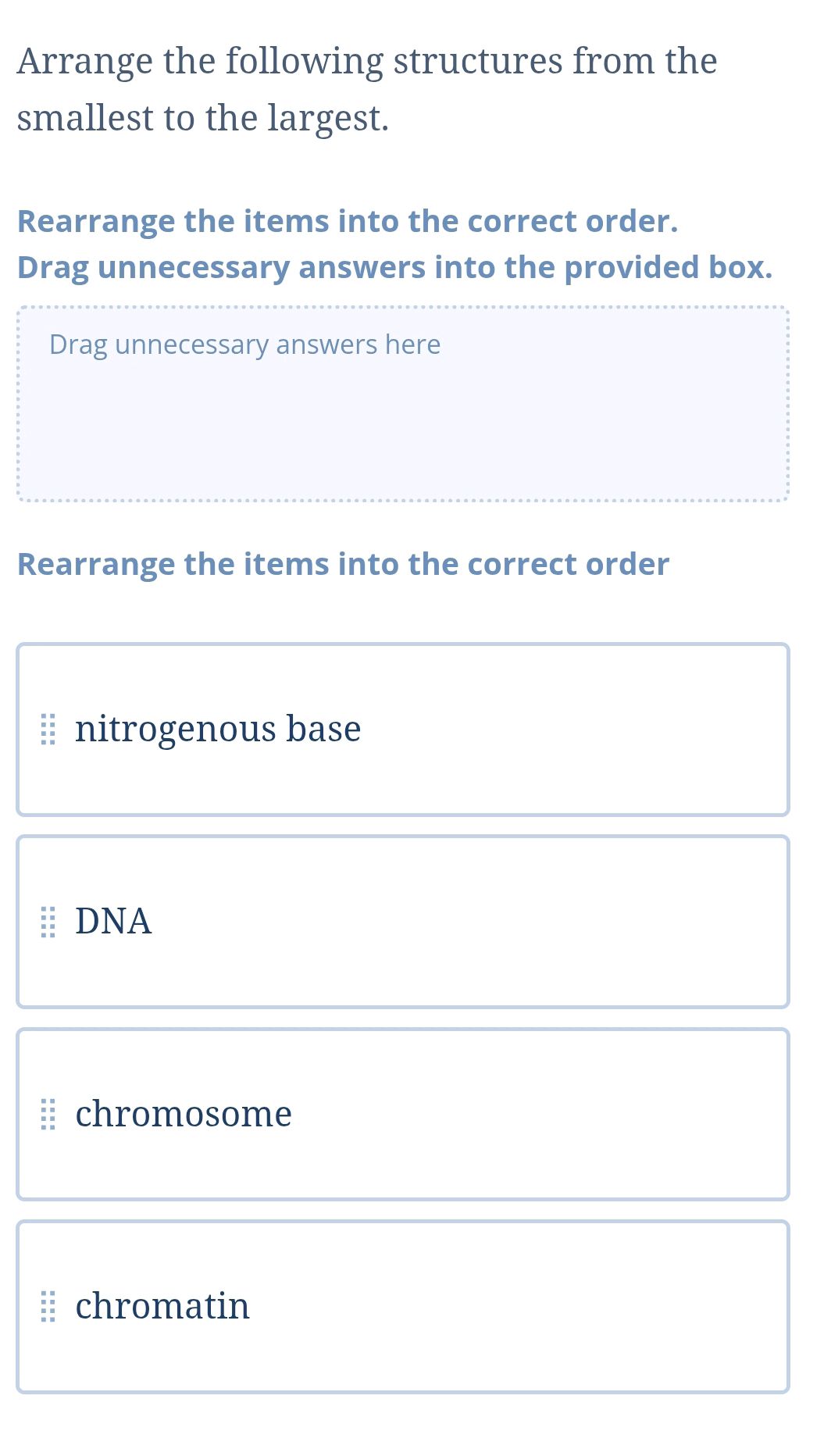Select the chromatin answer card

(x=403, y=1306)
